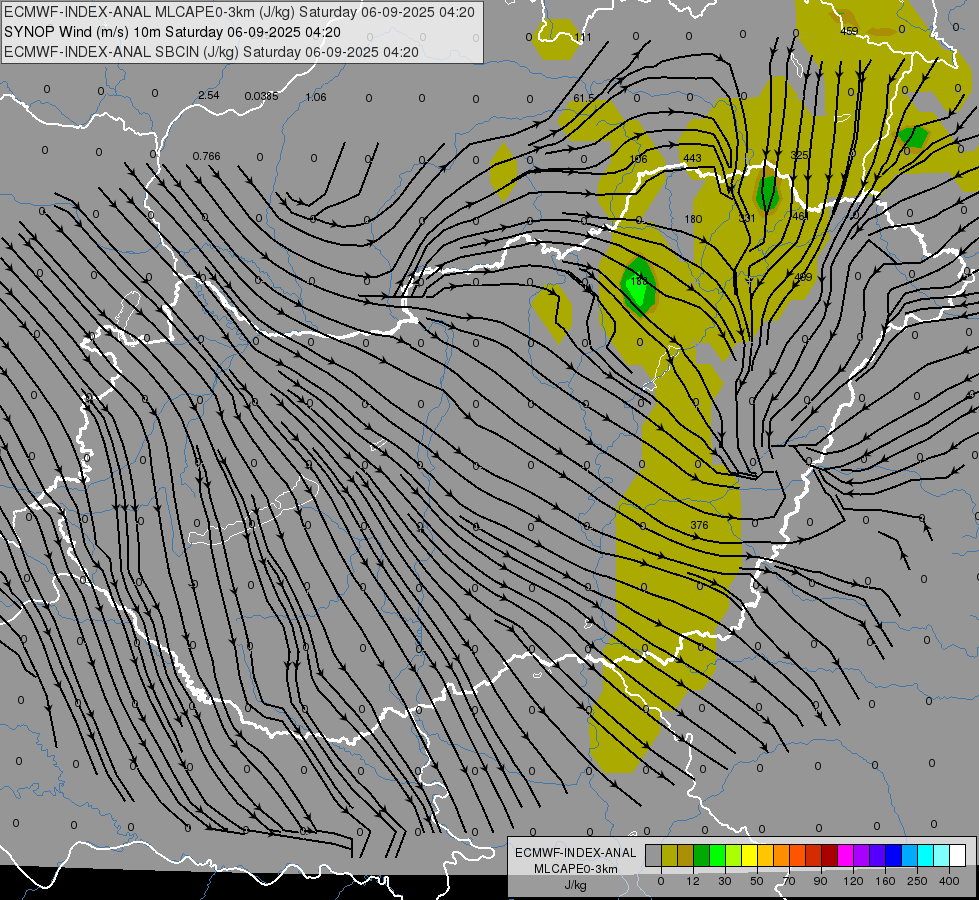Select the dark red legend swatch
979x900 pixels.
pyautogui.click(x=830, y=855)
